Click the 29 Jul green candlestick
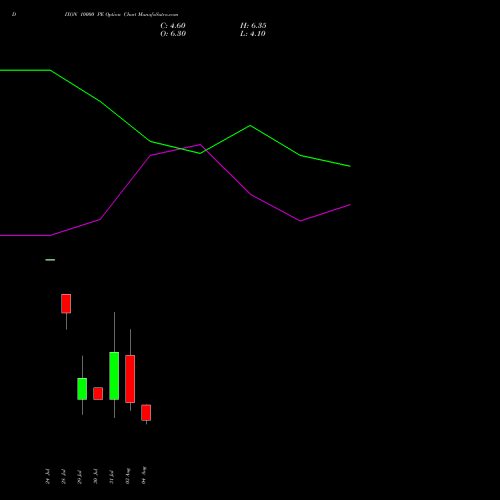 point(82,389)
